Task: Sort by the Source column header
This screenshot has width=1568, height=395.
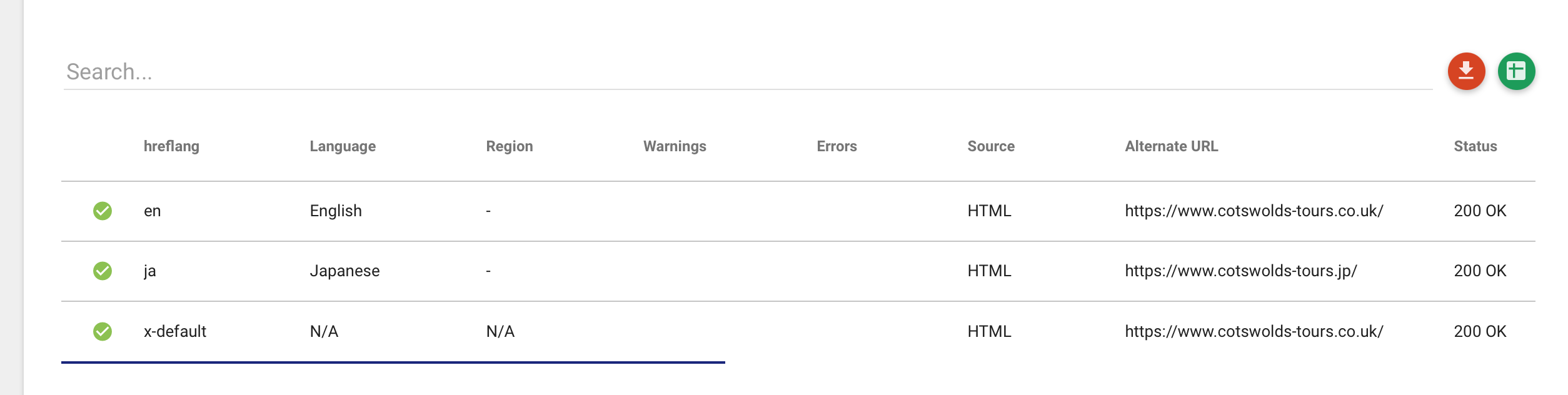Action: pyautogui.click(x=991, y=146)
